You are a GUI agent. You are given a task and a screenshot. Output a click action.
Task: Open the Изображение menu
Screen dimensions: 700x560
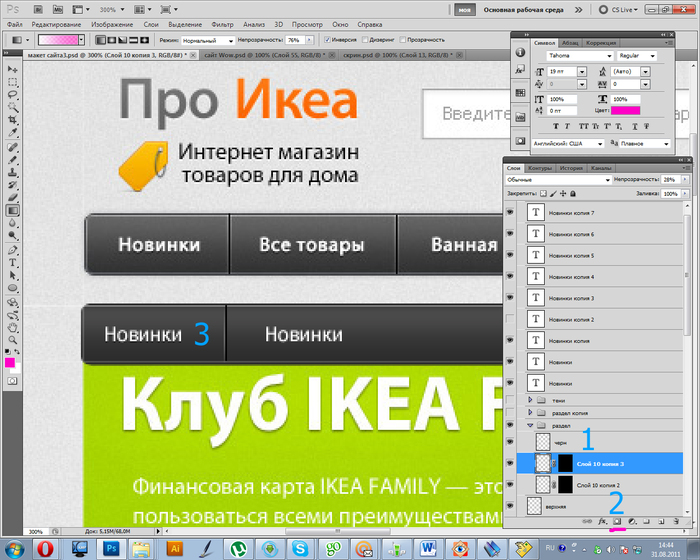112,25
